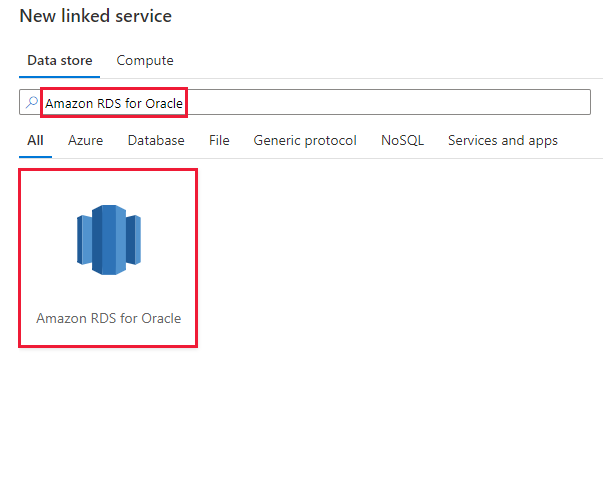Click the 'New linked service' heading
This screenshot has height=490, width=611.
pos(95,17)
